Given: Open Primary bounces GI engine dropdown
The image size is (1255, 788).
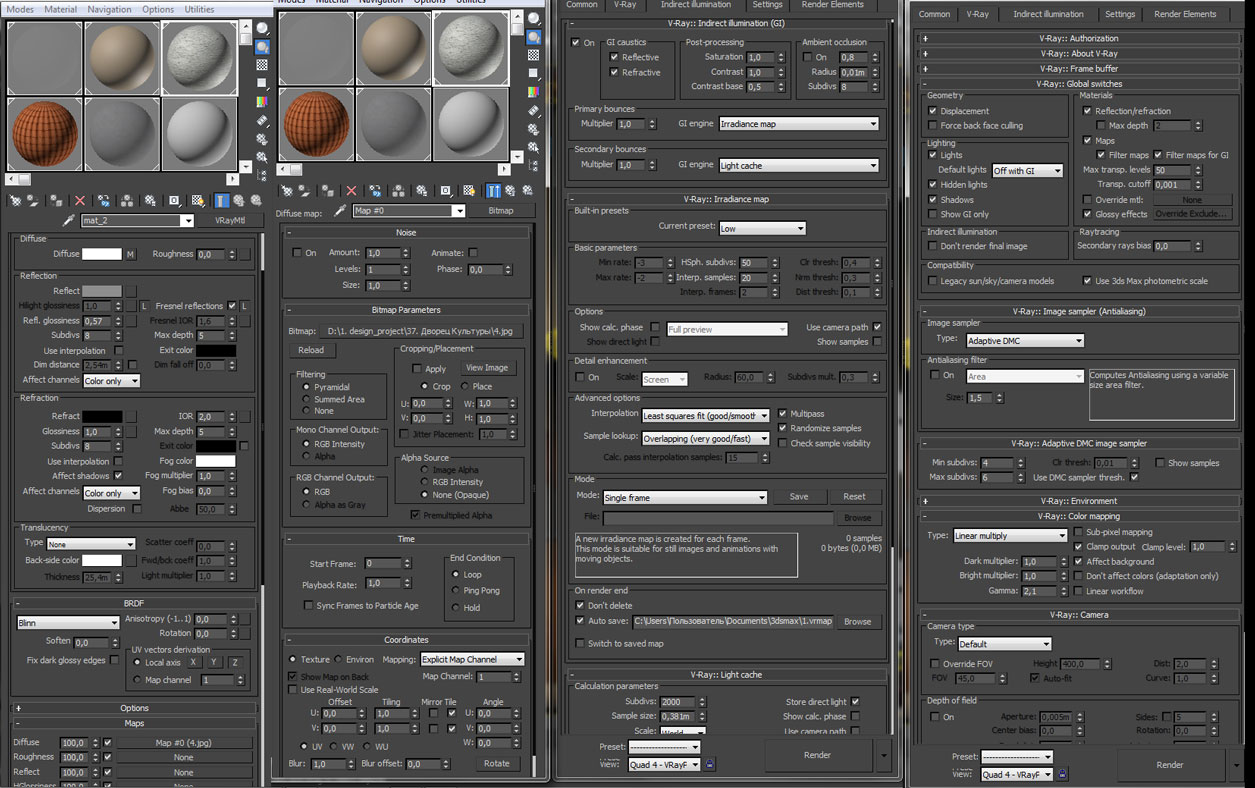Looking at the screenshot, I should click(798, 124).
